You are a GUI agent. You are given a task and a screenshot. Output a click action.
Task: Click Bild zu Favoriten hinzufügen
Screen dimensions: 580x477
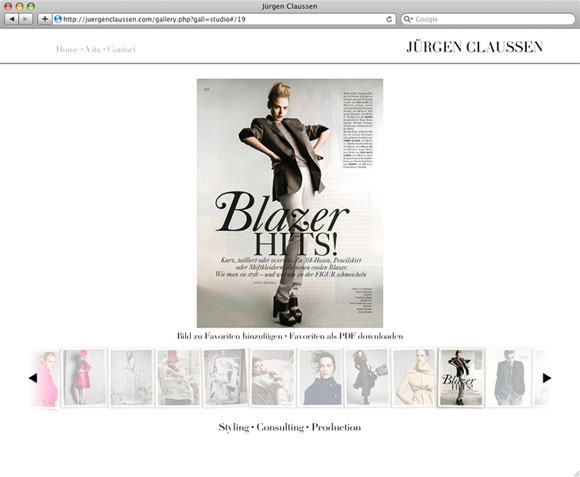pos(229,336)
